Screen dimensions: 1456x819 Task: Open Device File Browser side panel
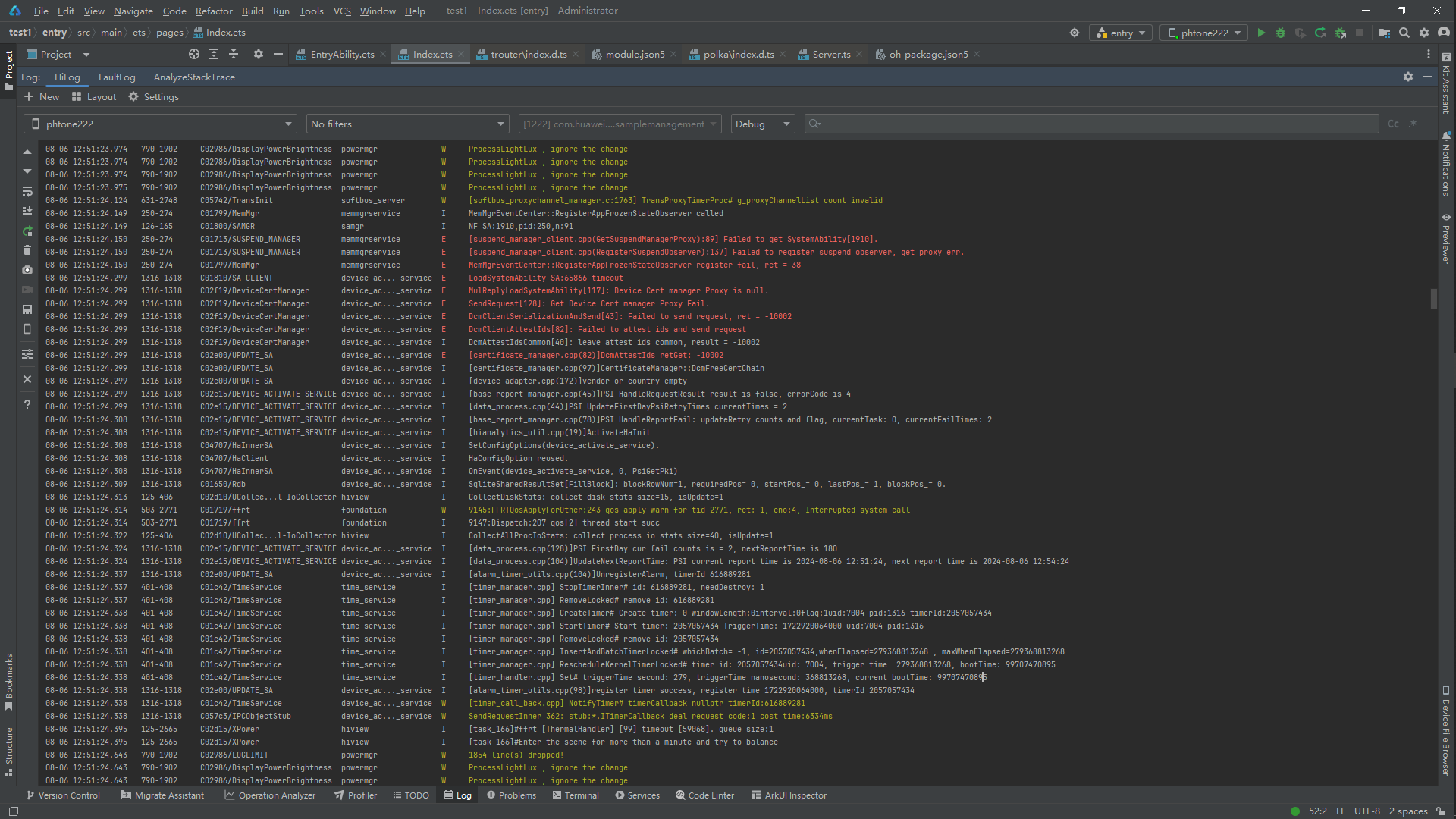1446,731
